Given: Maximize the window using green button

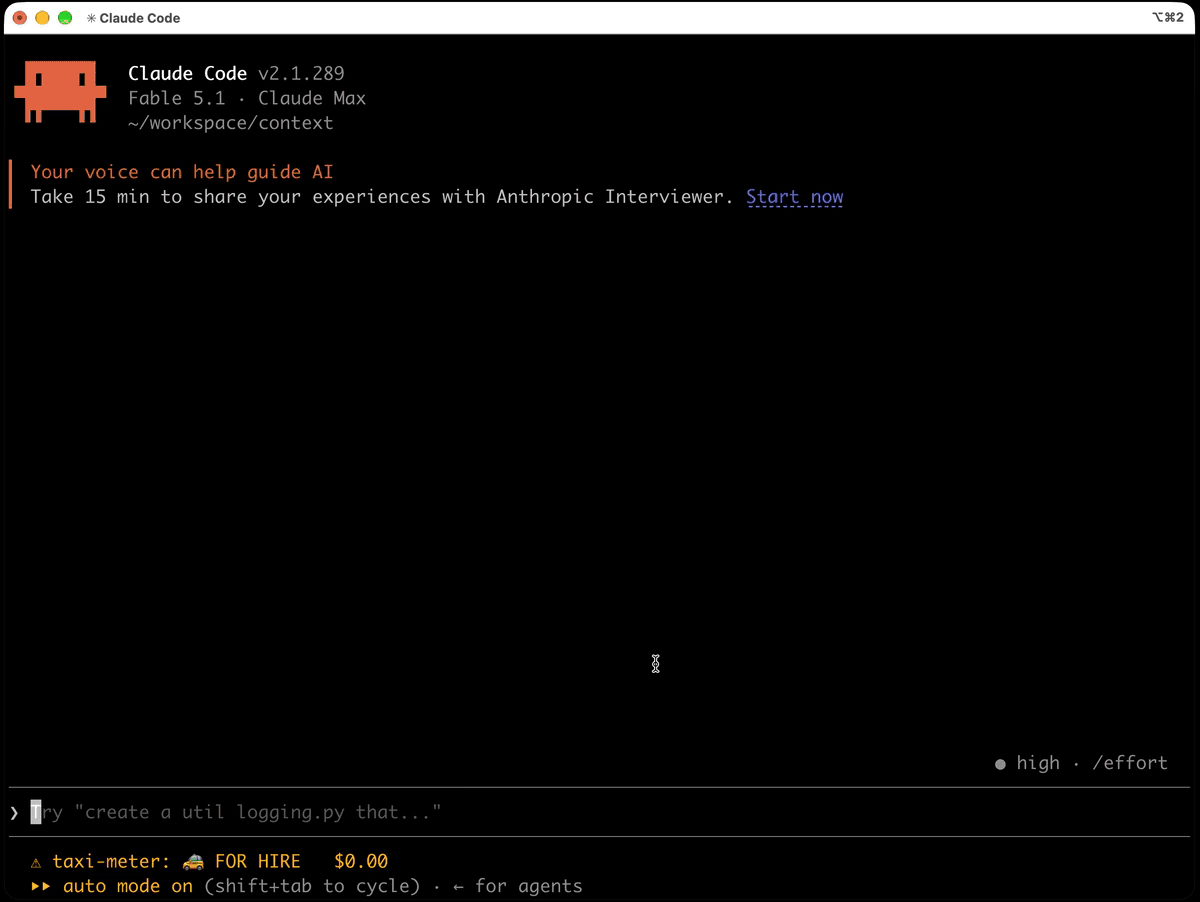Looking at the screenshot, I should tap(65, 18).
